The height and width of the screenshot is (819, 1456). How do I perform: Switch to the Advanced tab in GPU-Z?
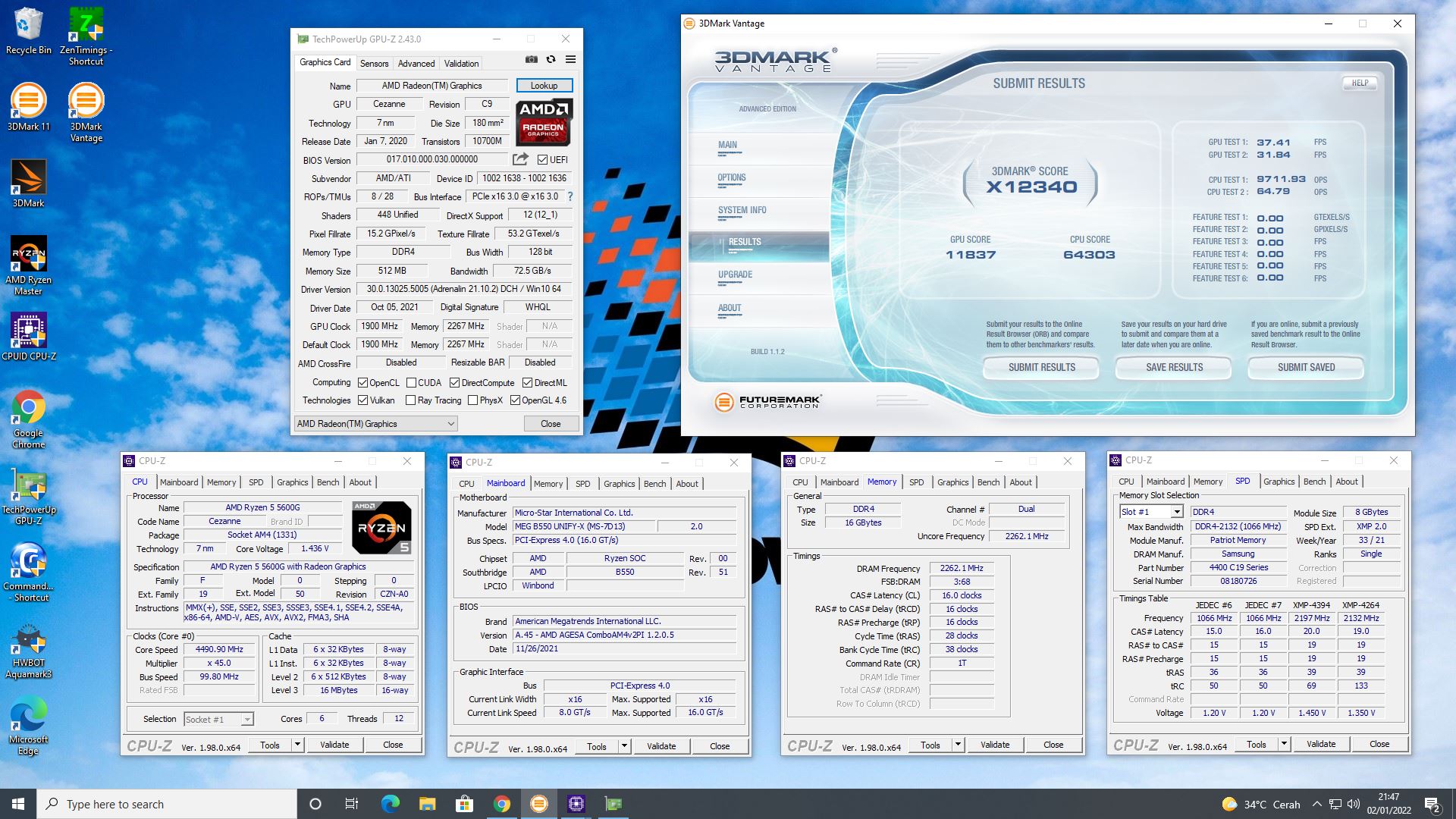point(416,64)
